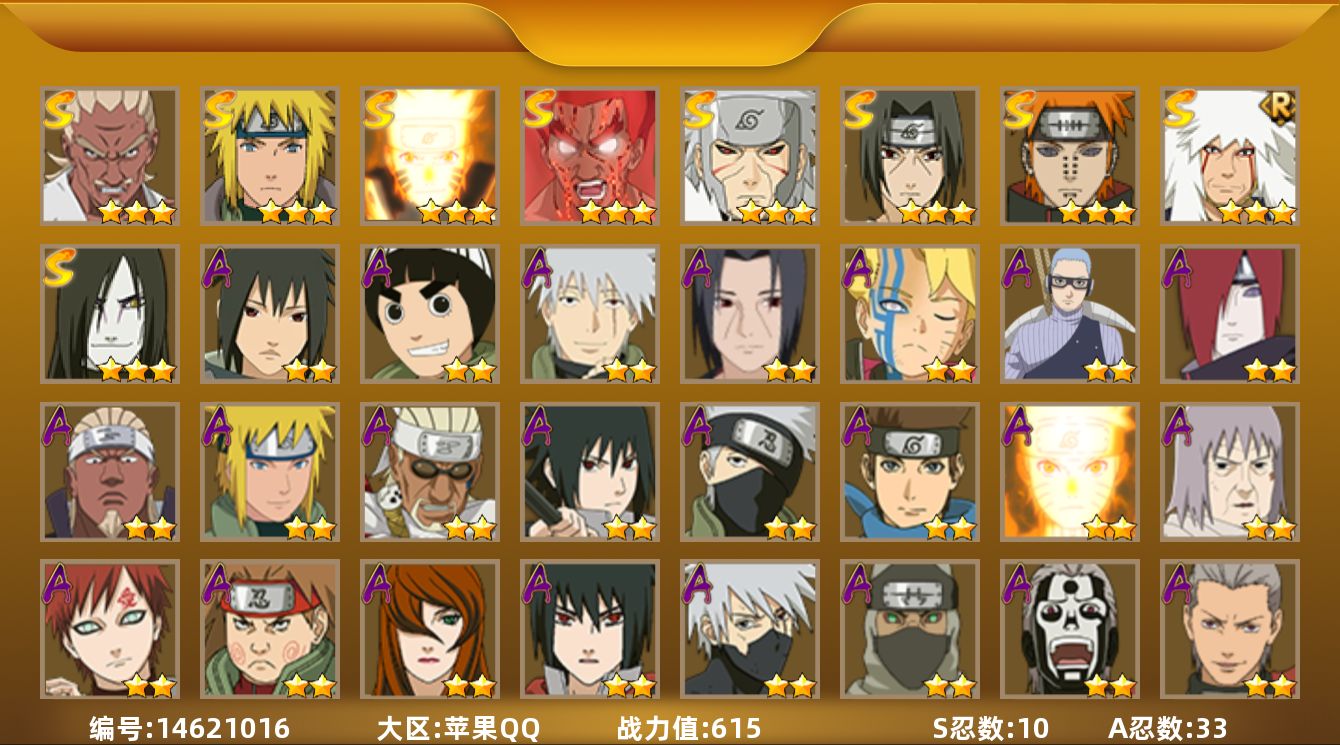Choose the Gaara card with forehead tattoo

click(109, 628)
